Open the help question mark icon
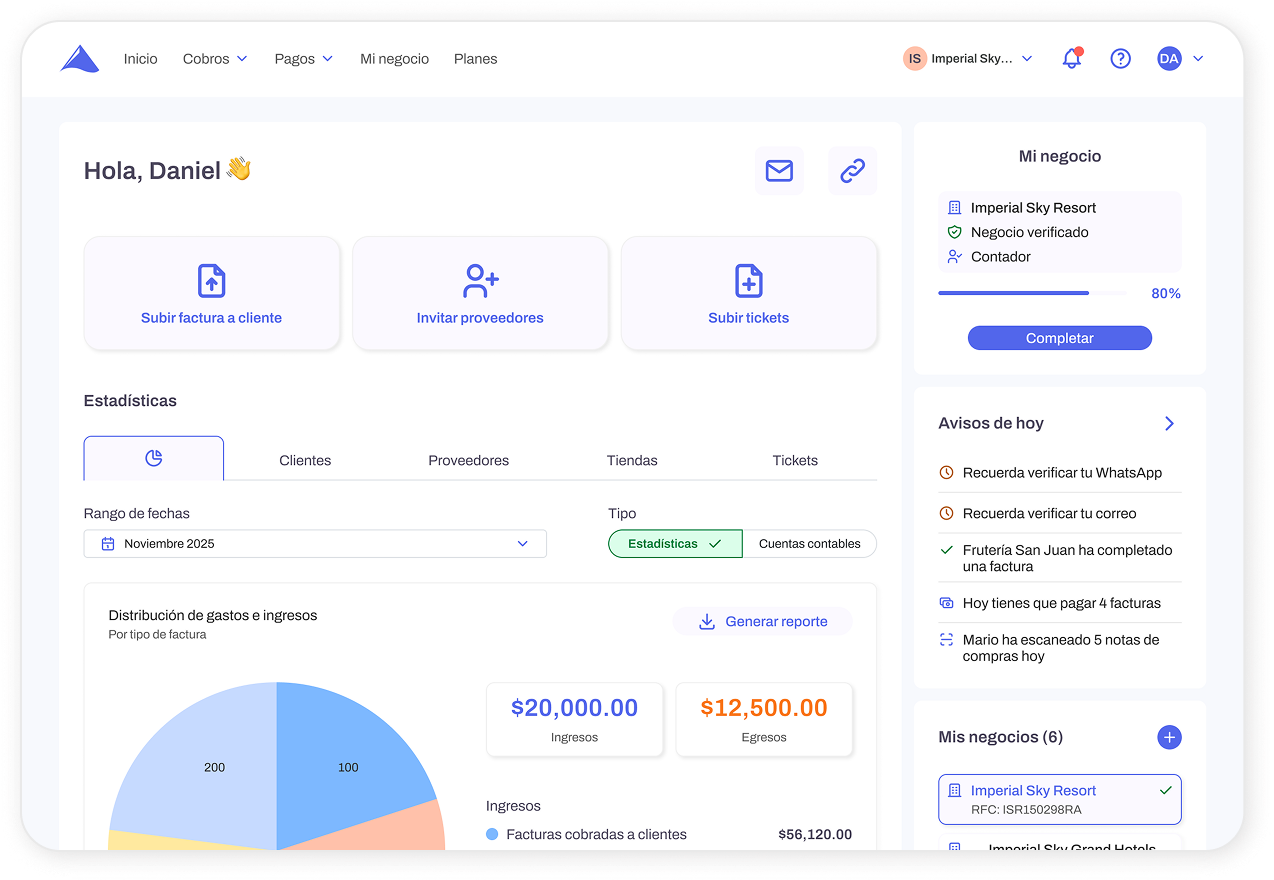The height and width of the screenshot is (880, 1274). (1120, 59)
